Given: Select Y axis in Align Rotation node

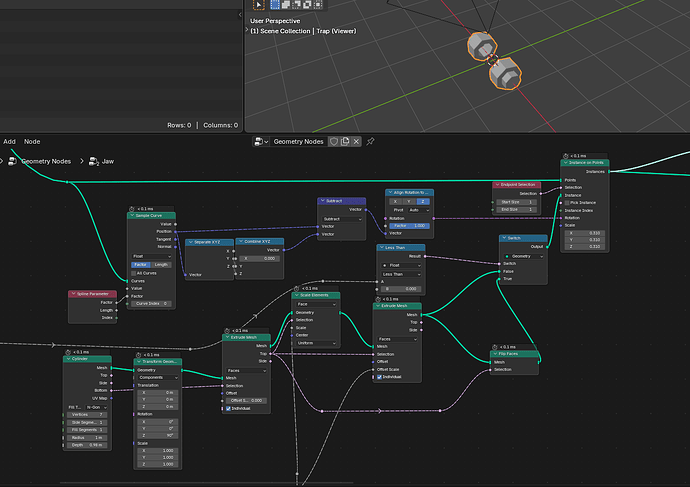Looking at the screenshot, I should click(409, 201).
